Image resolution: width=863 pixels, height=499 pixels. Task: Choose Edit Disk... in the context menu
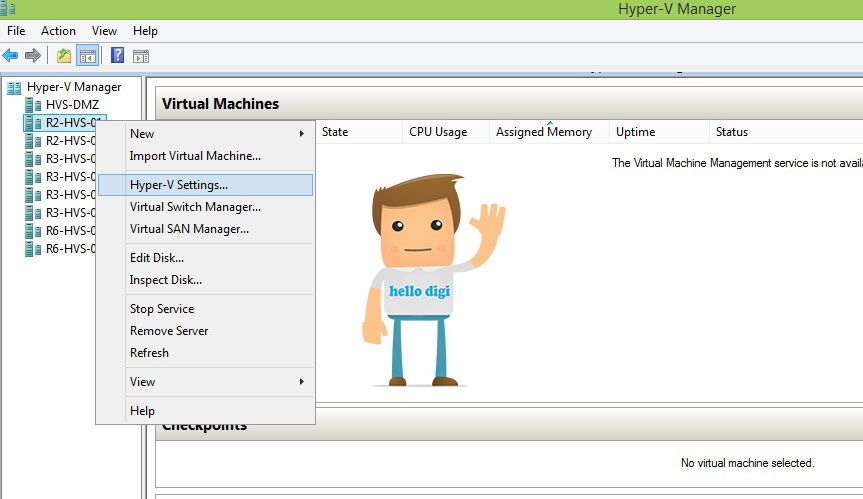205,257
